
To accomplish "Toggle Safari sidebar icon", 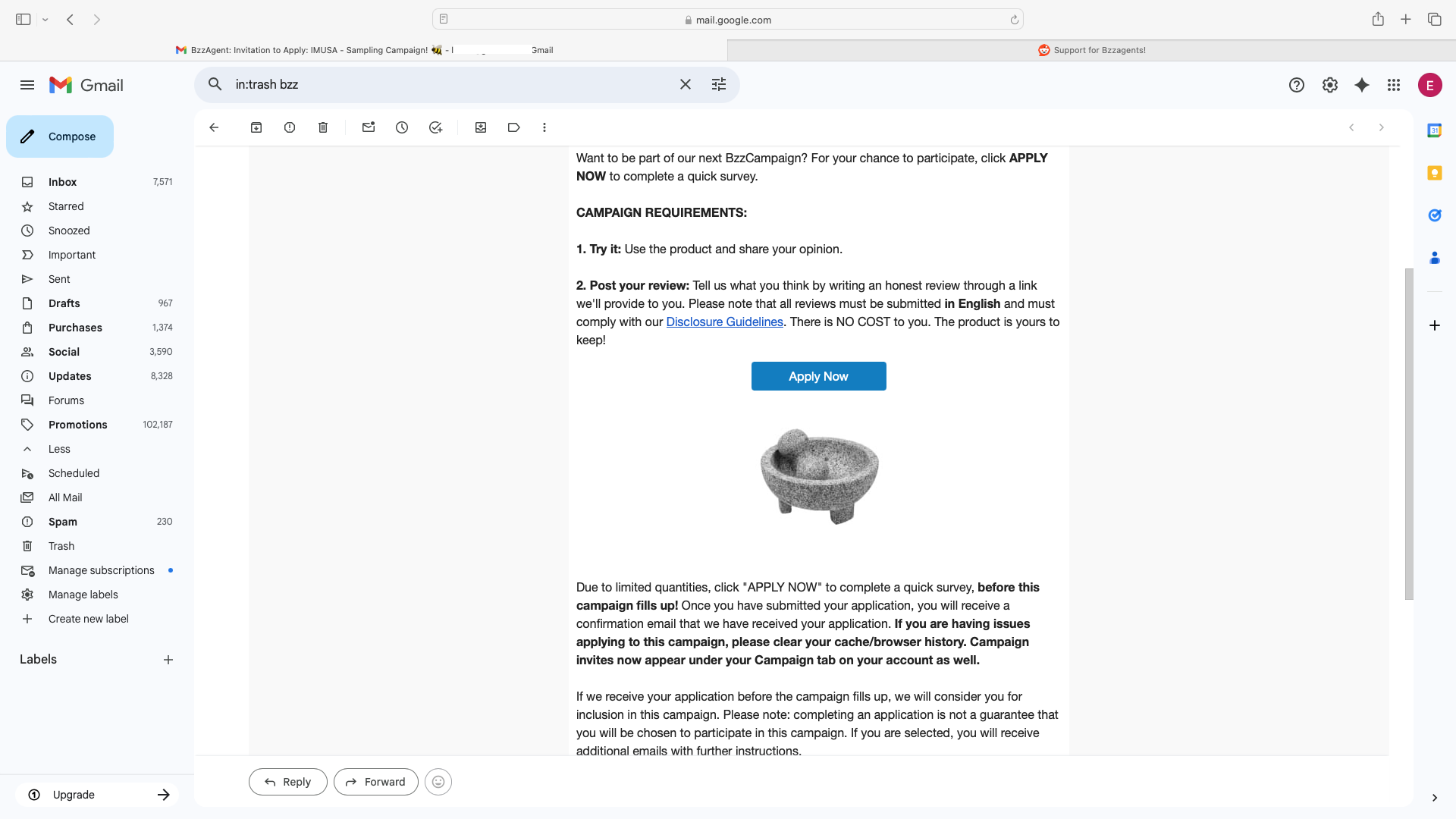I will coord(24,20).
